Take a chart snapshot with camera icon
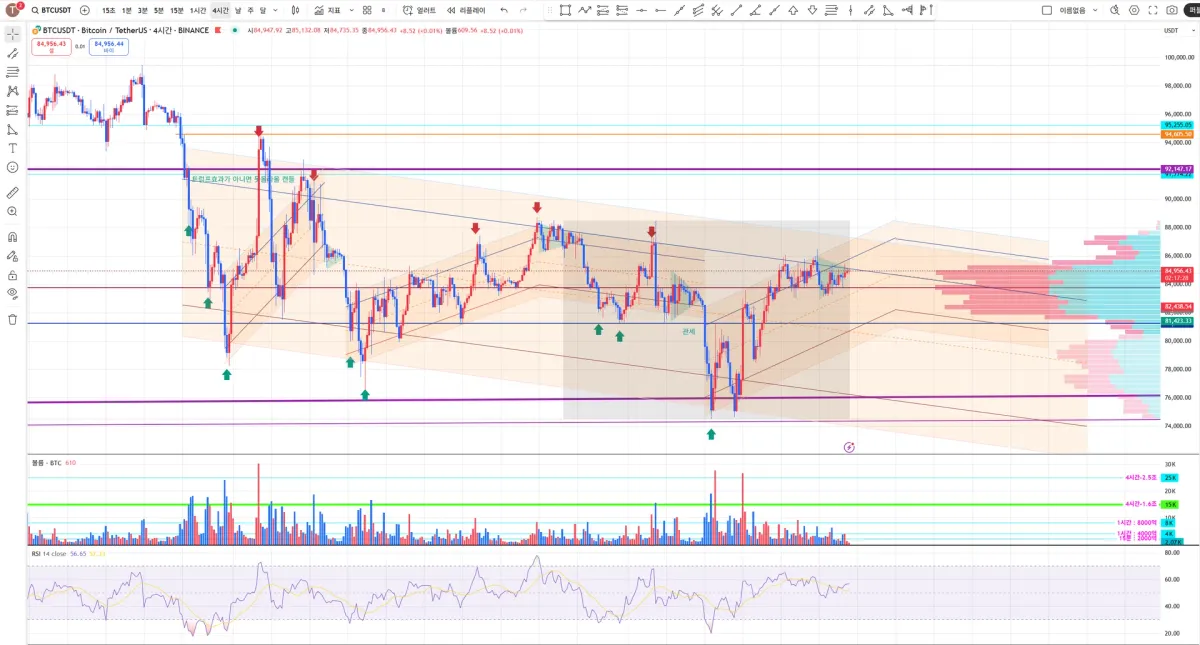This screenshot has width=1200, height=645. coord(1171,10)
